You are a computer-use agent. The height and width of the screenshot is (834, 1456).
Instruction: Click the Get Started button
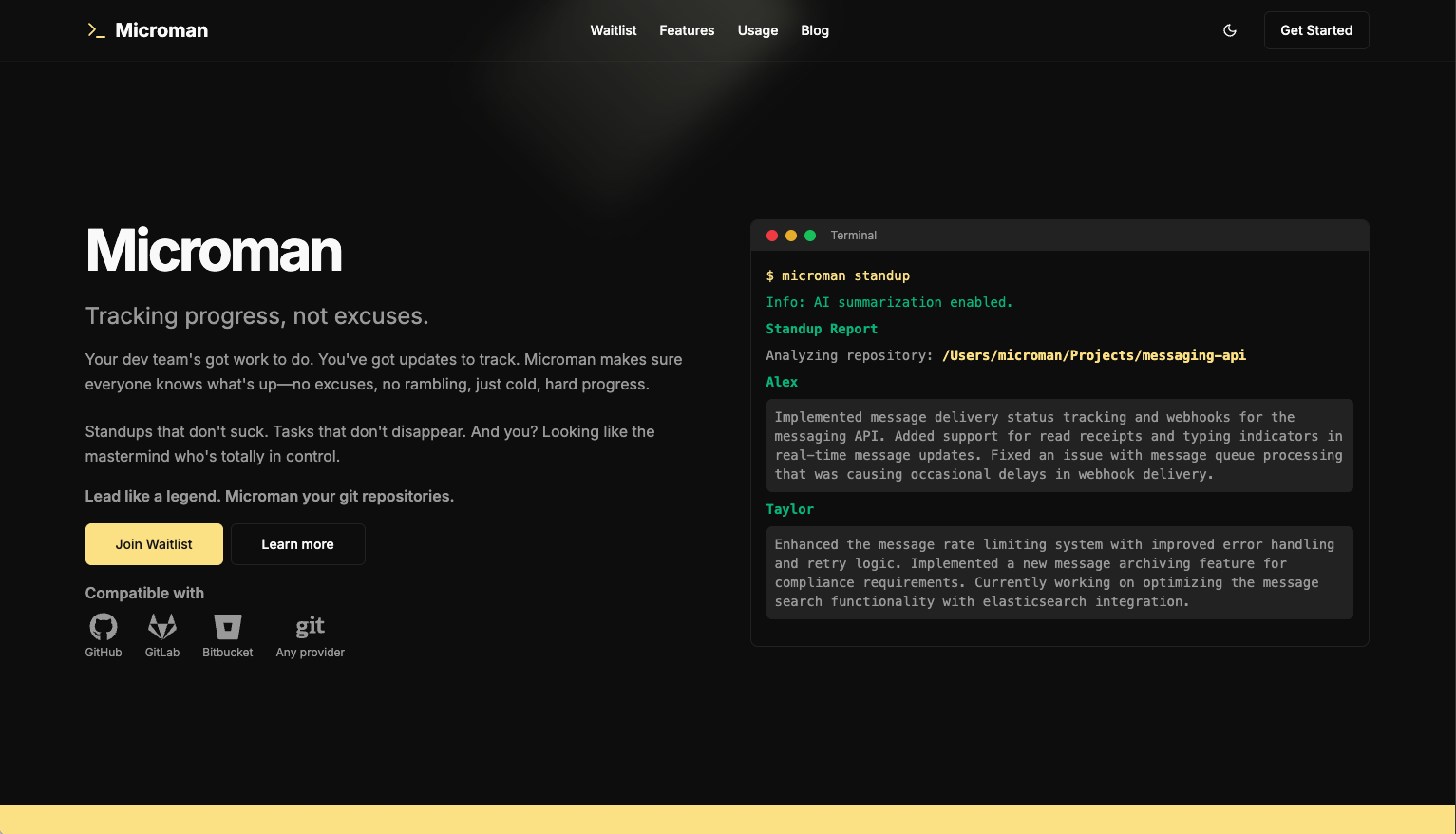(x=1316, y=30)
